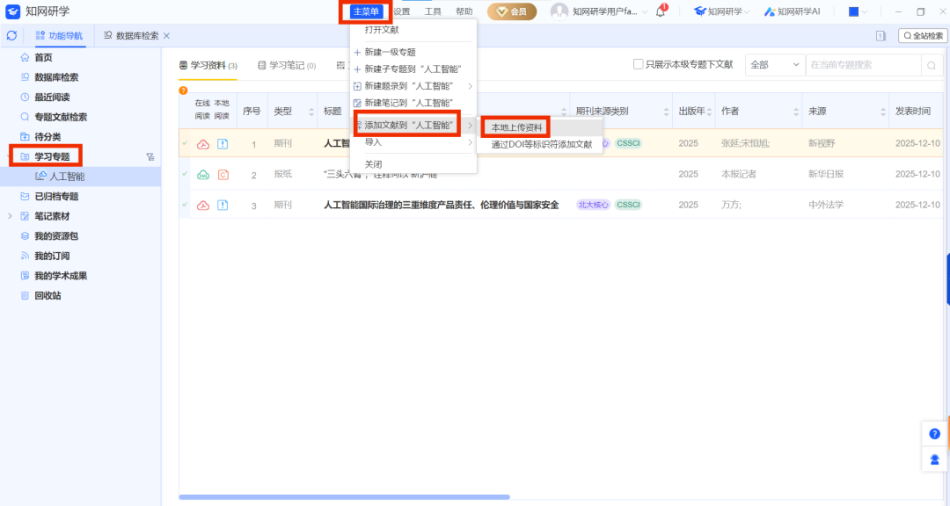
Task: Choose 新建一级专题 in the main menu
Action: (x=389, y=51)
